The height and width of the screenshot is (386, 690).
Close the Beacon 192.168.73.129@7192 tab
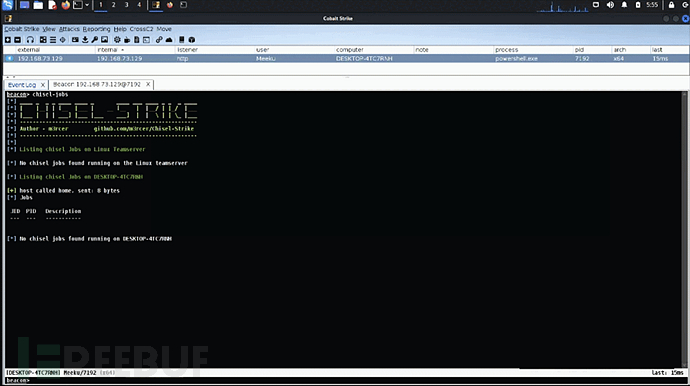click(x=148, y=84)
